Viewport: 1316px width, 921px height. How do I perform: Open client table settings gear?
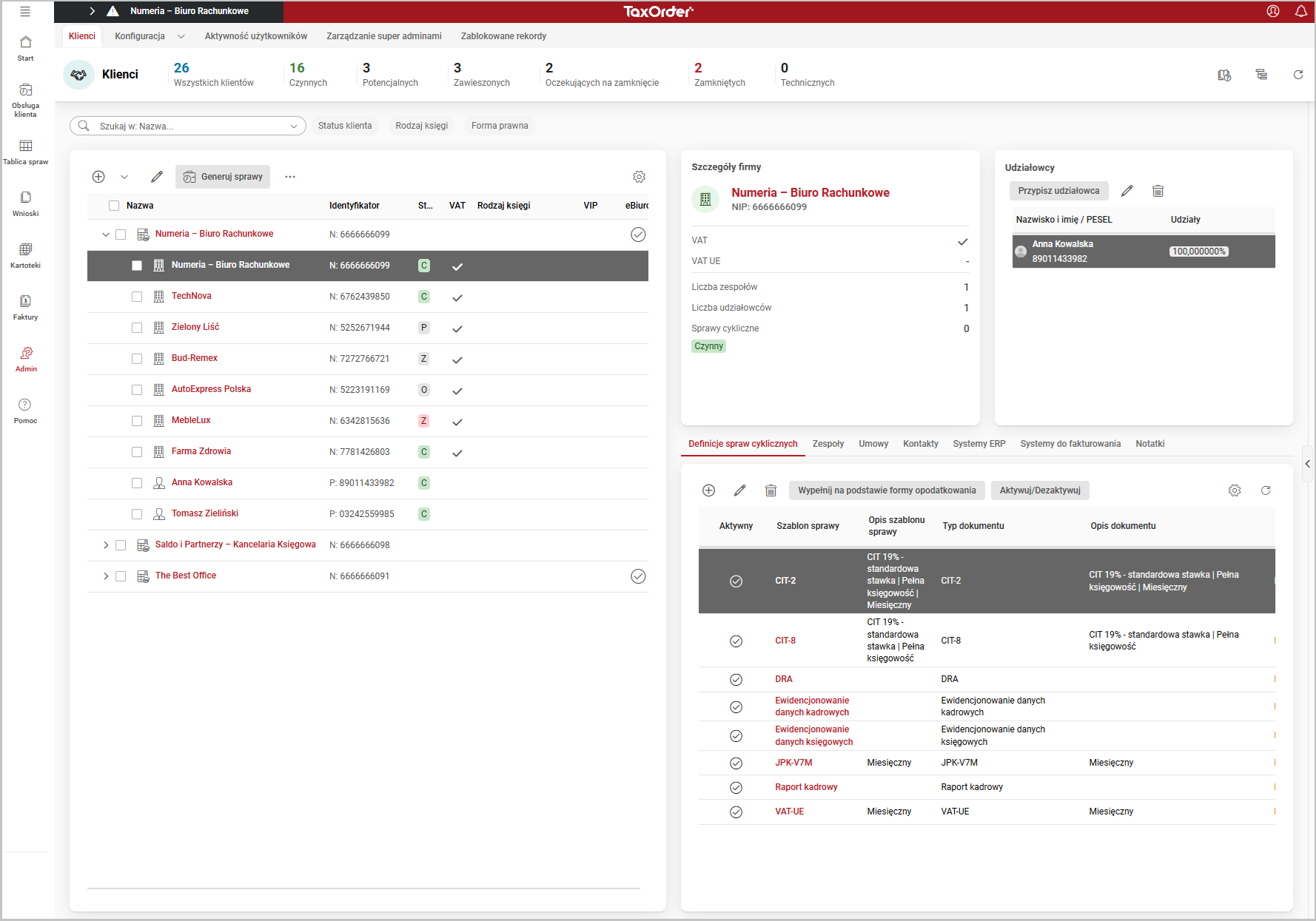click(639, 177)
